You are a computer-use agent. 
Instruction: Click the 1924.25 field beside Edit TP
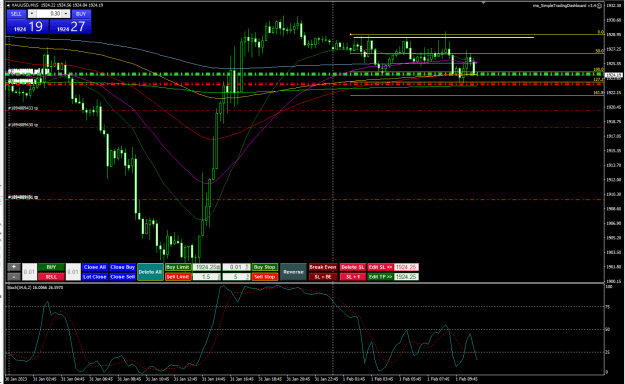(406, 277)
